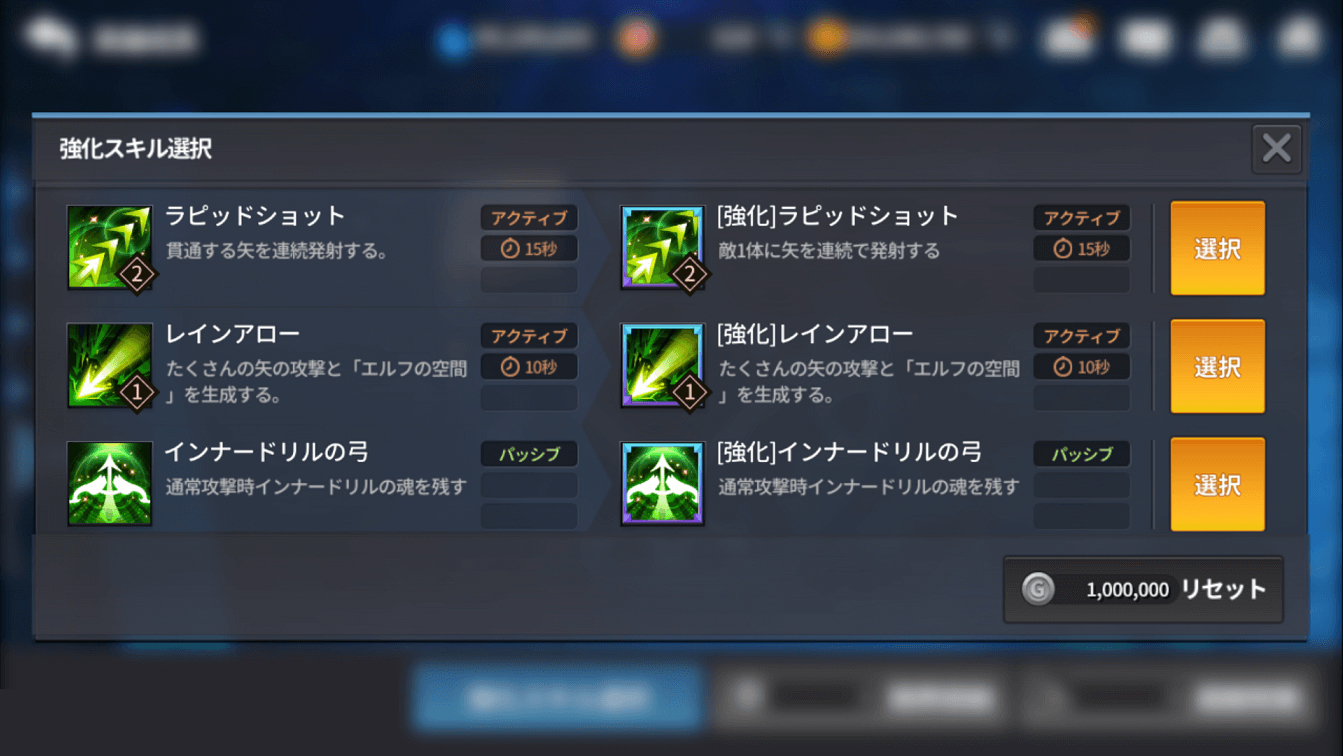Click the 10秒 cooldown on [強化]レインアロー

coord(1082,367)
